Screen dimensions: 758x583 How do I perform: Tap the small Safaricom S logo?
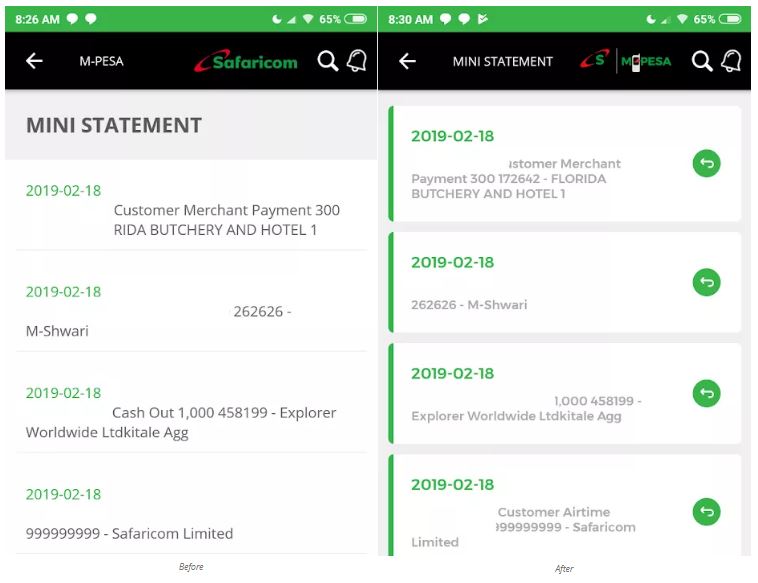click(x=595, y=59)
